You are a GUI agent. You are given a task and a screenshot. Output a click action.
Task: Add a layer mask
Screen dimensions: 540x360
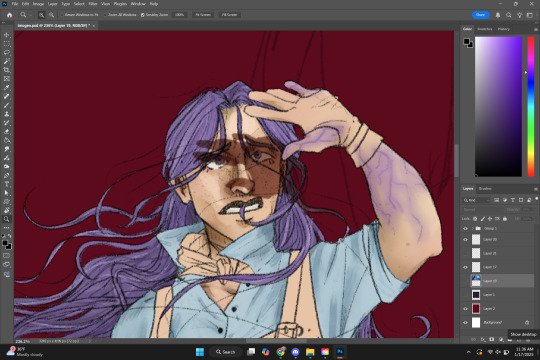click(492, 339)
